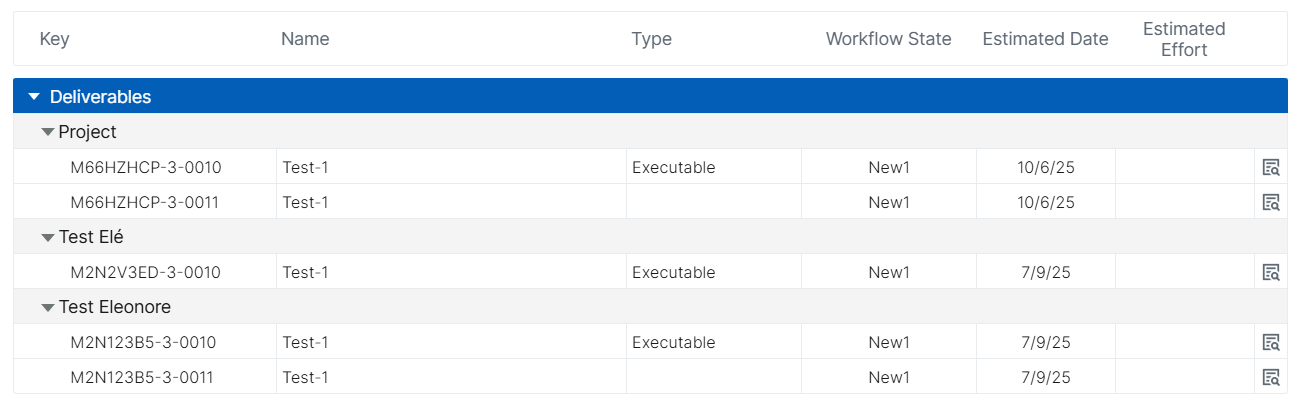
Task: Sort by Estimated Effort column header
Action: [1184, 39]
